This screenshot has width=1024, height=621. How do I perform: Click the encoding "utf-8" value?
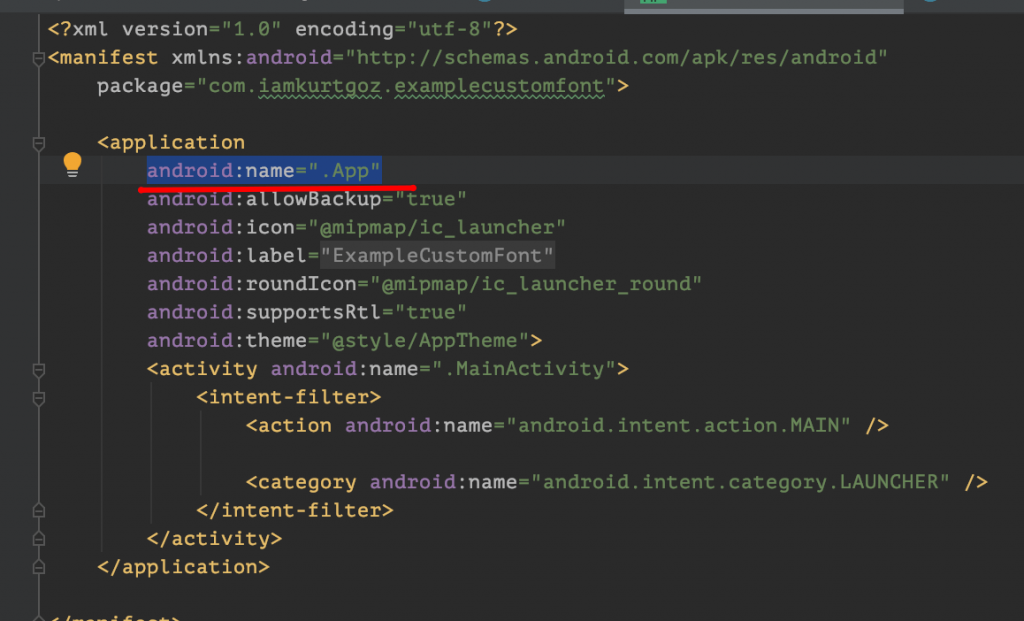[450, 29]
